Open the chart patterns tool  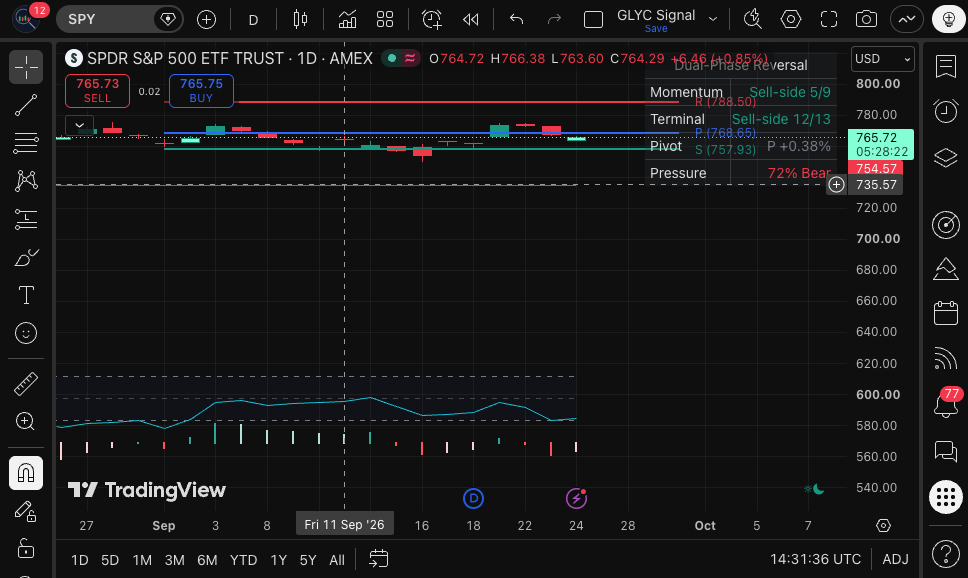26,181
